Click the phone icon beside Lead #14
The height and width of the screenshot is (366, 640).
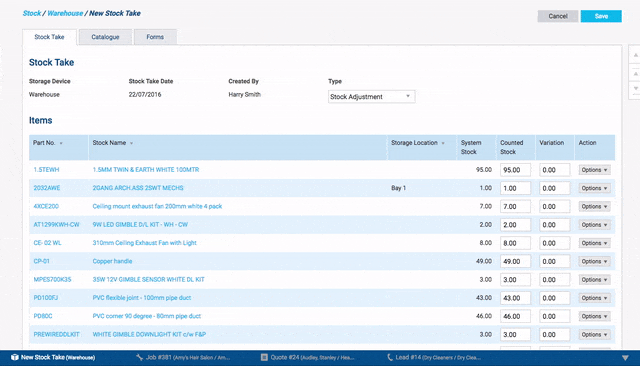(x=389, y=357)
